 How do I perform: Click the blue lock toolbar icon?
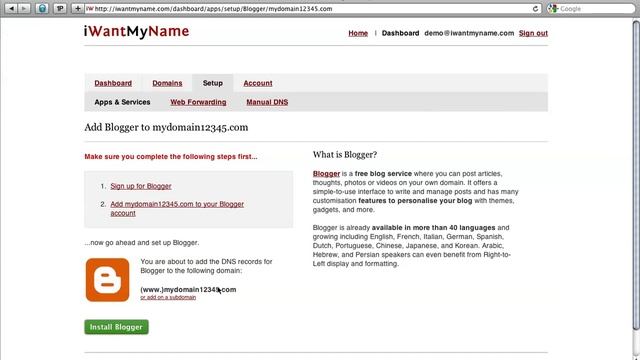[x=42, y=8]
